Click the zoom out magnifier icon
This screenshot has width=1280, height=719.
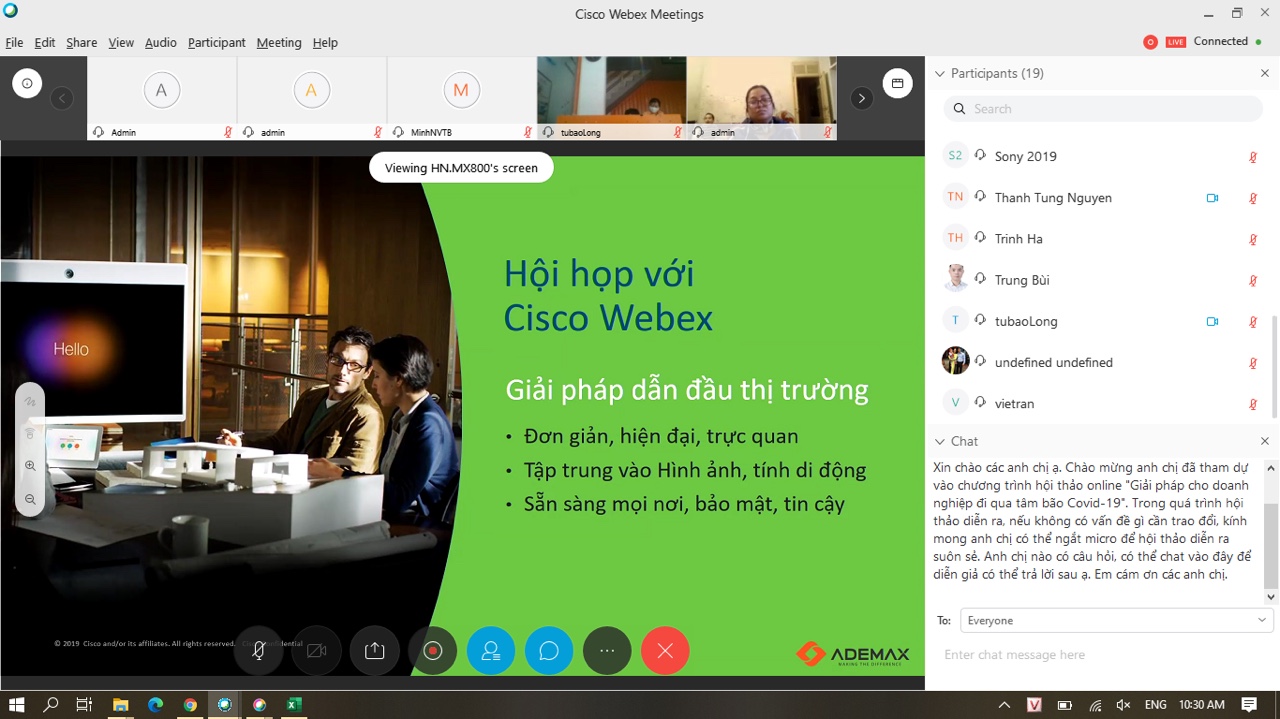tap(30, 499)
